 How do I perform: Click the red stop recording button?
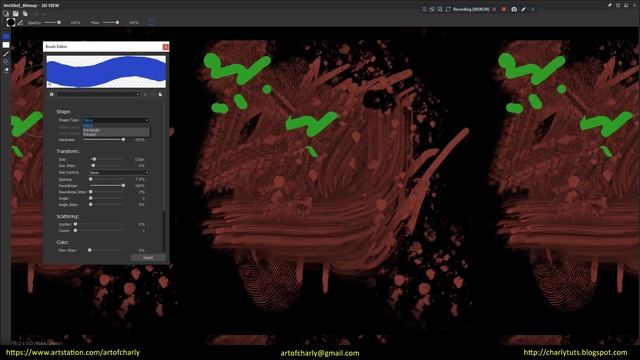pyautogui.click(x=504, y=9)
